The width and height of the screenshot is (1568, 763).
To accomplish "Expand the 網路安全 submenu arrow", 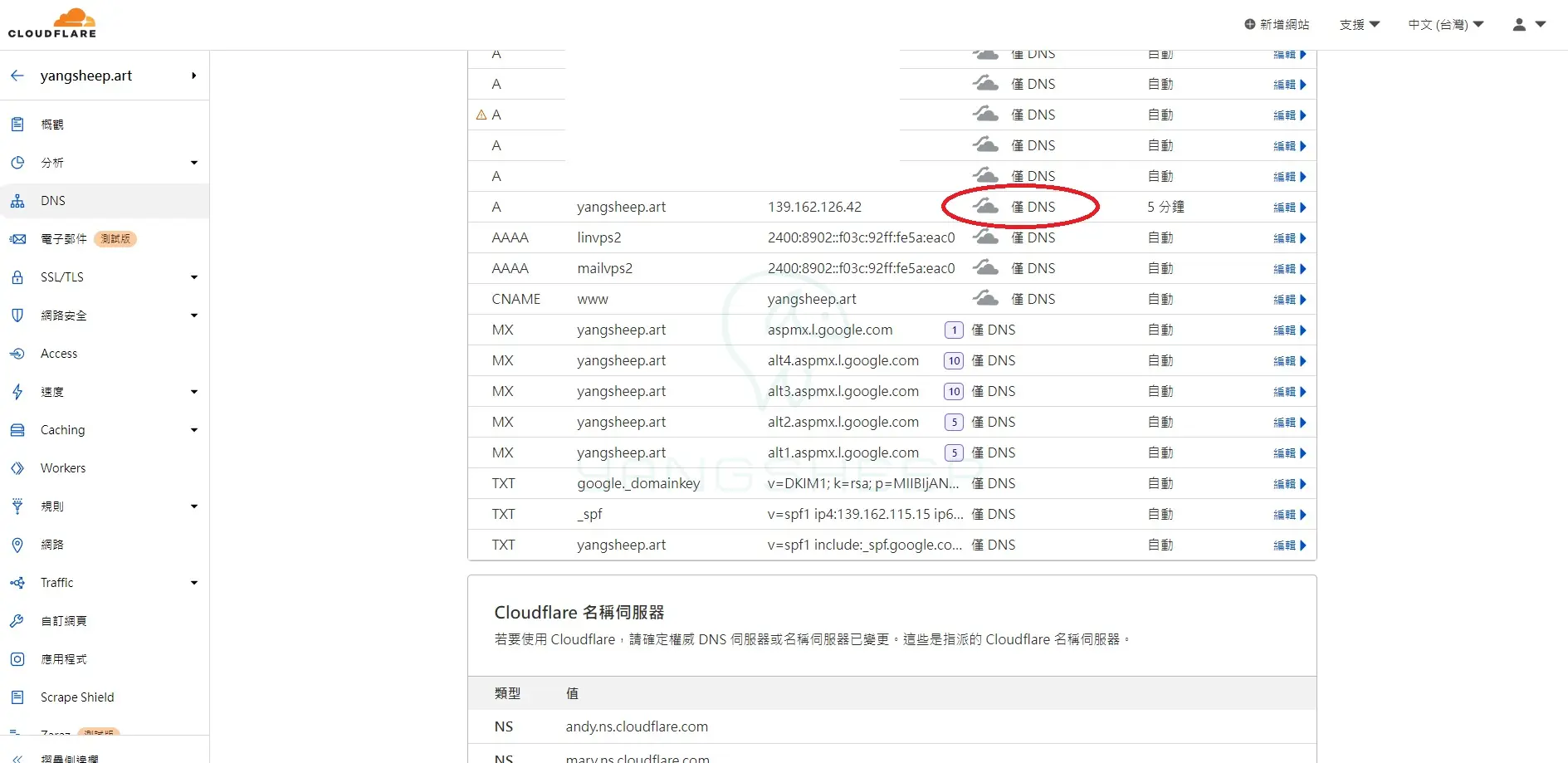I will click(194, 315).
